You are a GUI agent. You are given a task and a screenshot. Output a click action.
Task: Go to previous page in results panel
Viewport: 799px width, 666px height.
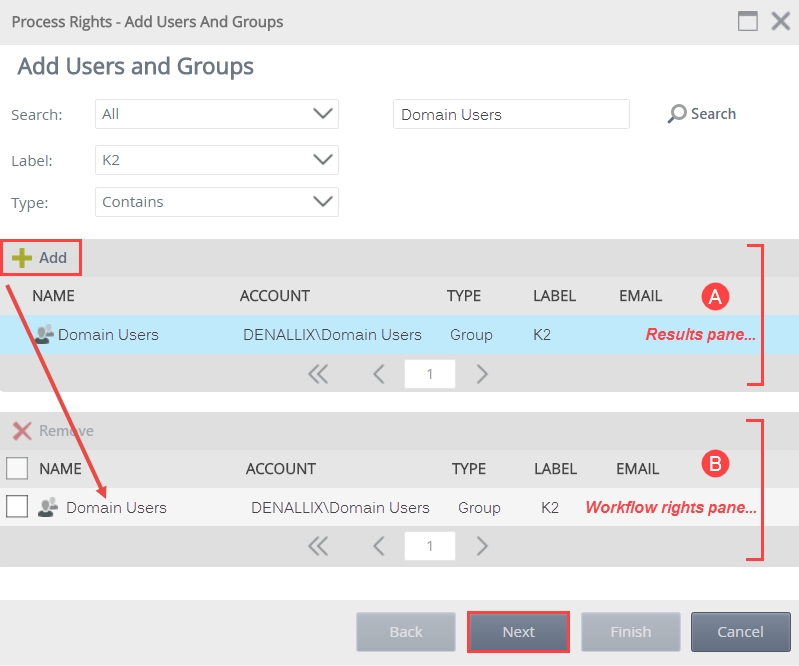(x=379, y=375)
